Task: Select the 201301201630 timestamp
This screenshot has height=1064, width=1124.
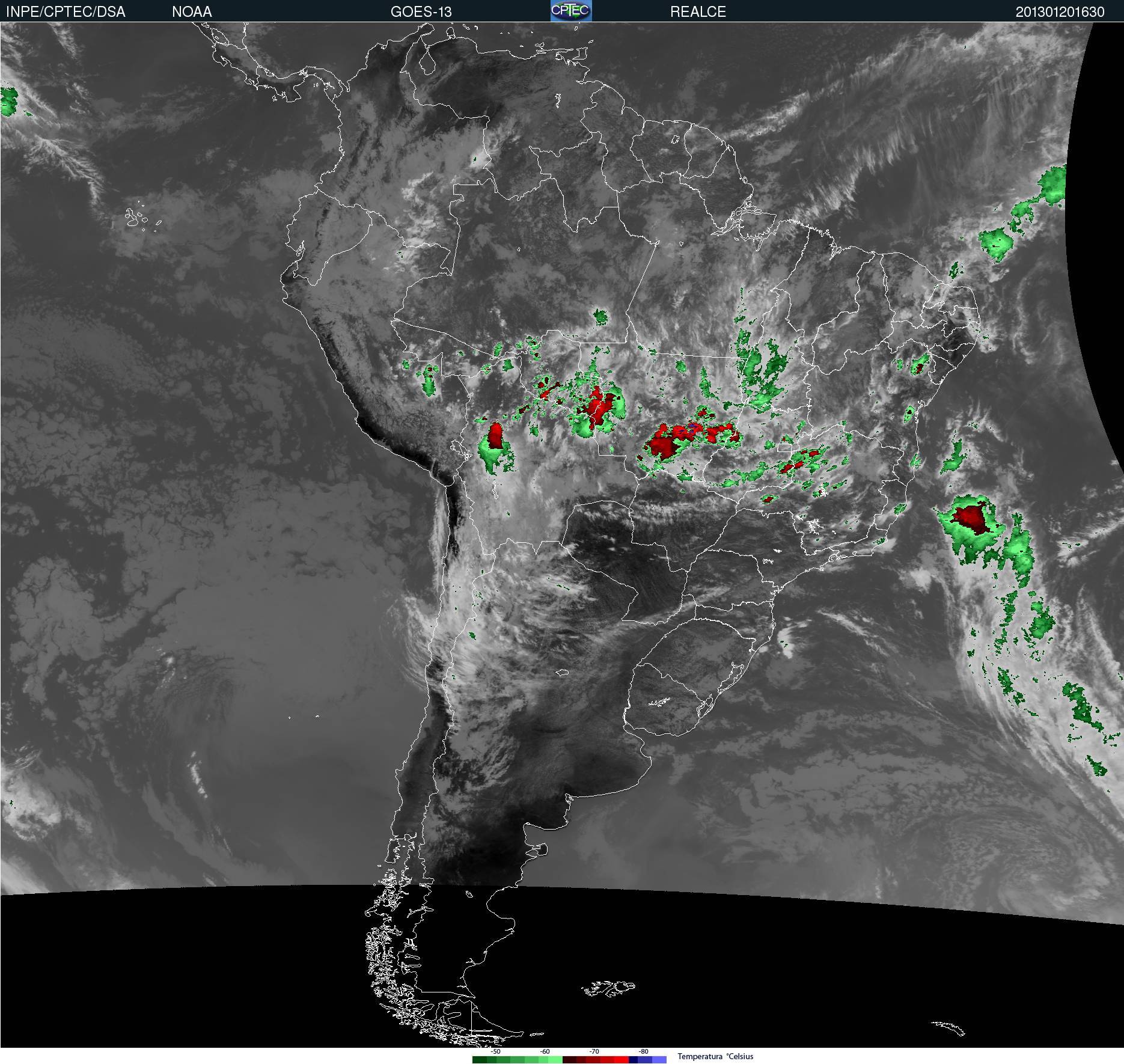Action: coord(1060,12)
